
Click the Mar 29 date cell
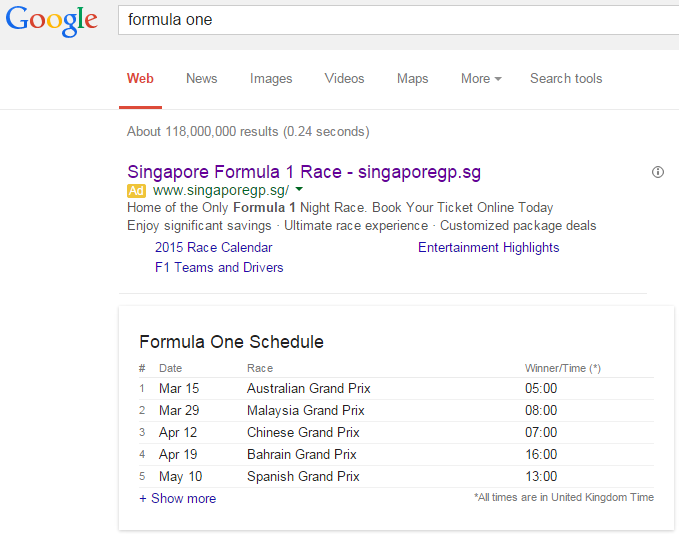coord(179,410)
